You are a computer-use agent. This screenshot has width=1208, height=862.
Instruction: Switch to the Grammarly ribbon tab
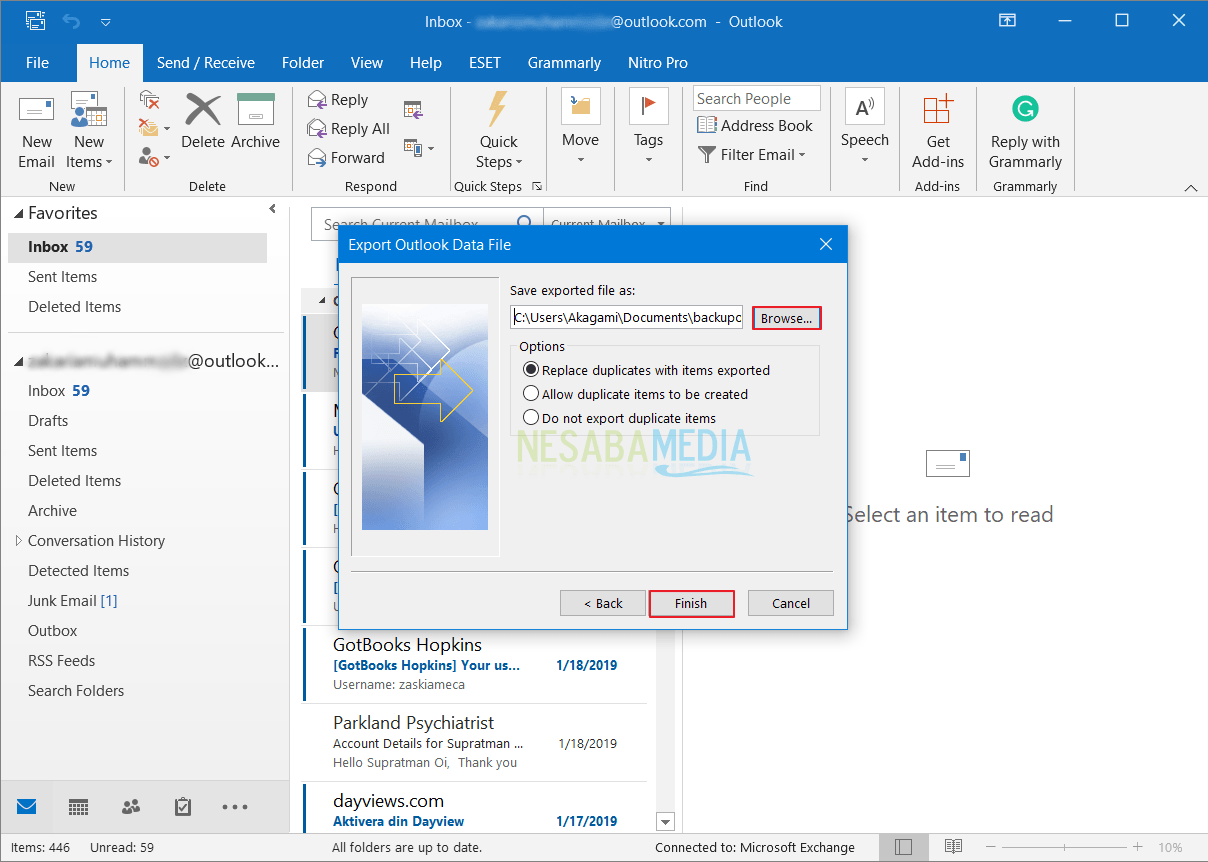point(563,62)
